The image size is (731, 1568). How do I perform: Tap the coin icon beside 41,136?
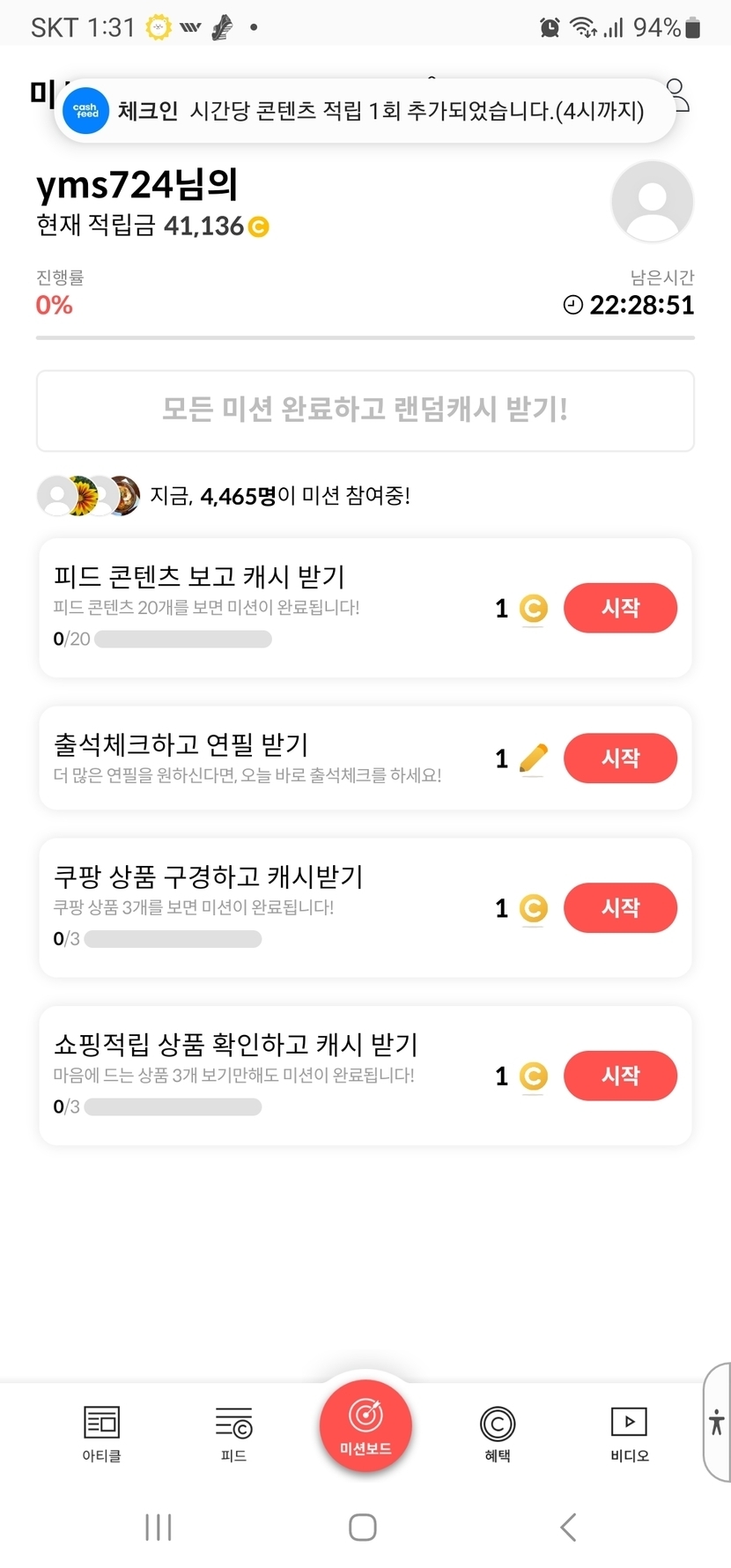tap(259, 227)
